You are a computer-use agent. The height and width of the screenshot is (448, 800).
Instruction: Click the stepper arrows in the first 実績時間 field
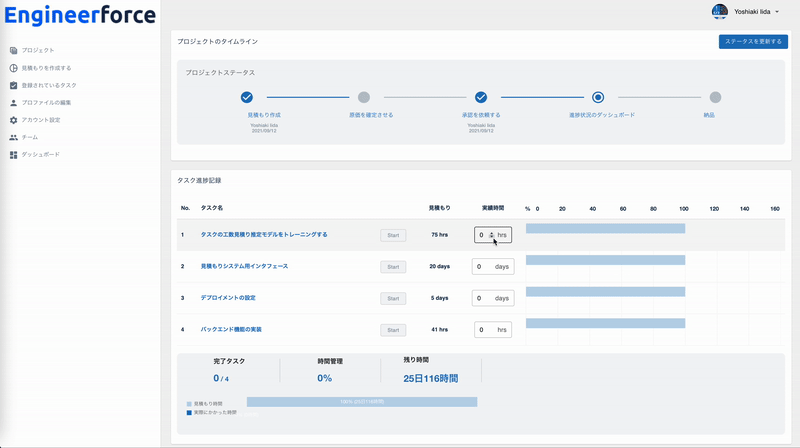pyautogui.click(x=491, y=235)
